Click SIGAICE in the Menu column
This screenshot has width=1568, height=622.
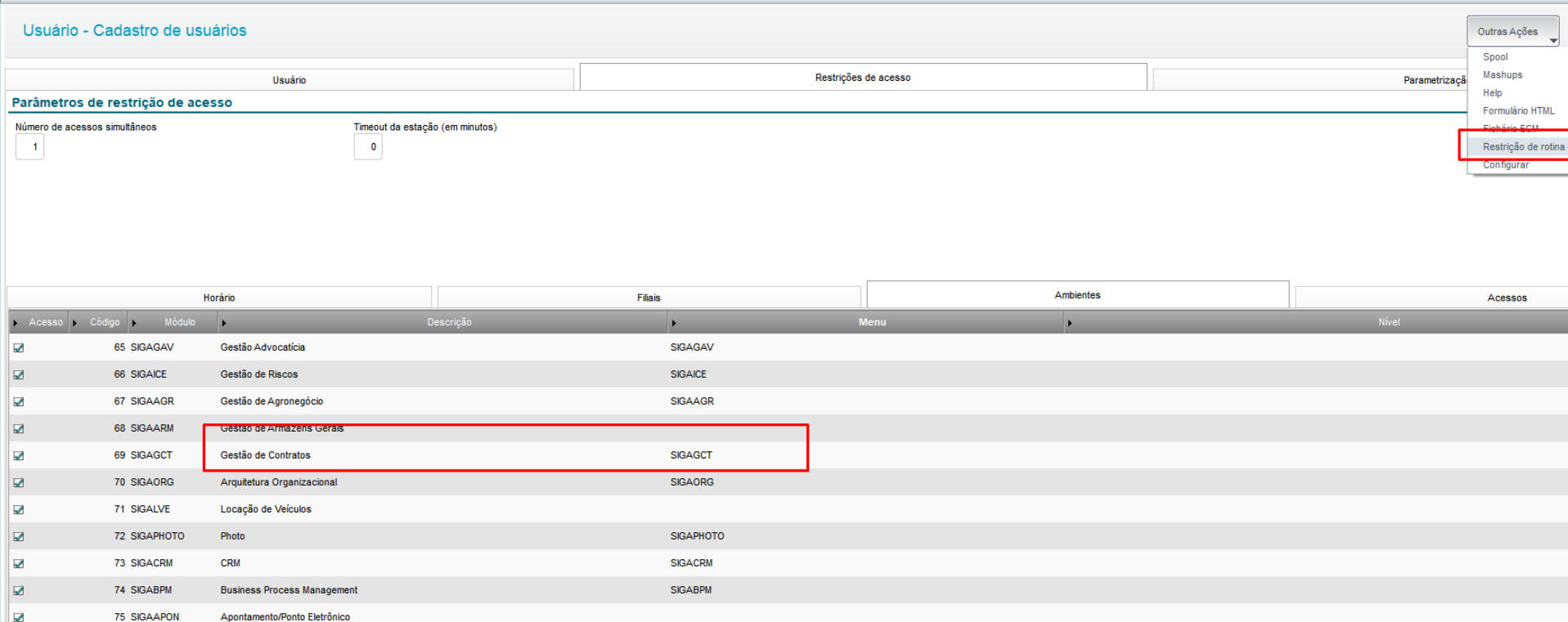688,374
